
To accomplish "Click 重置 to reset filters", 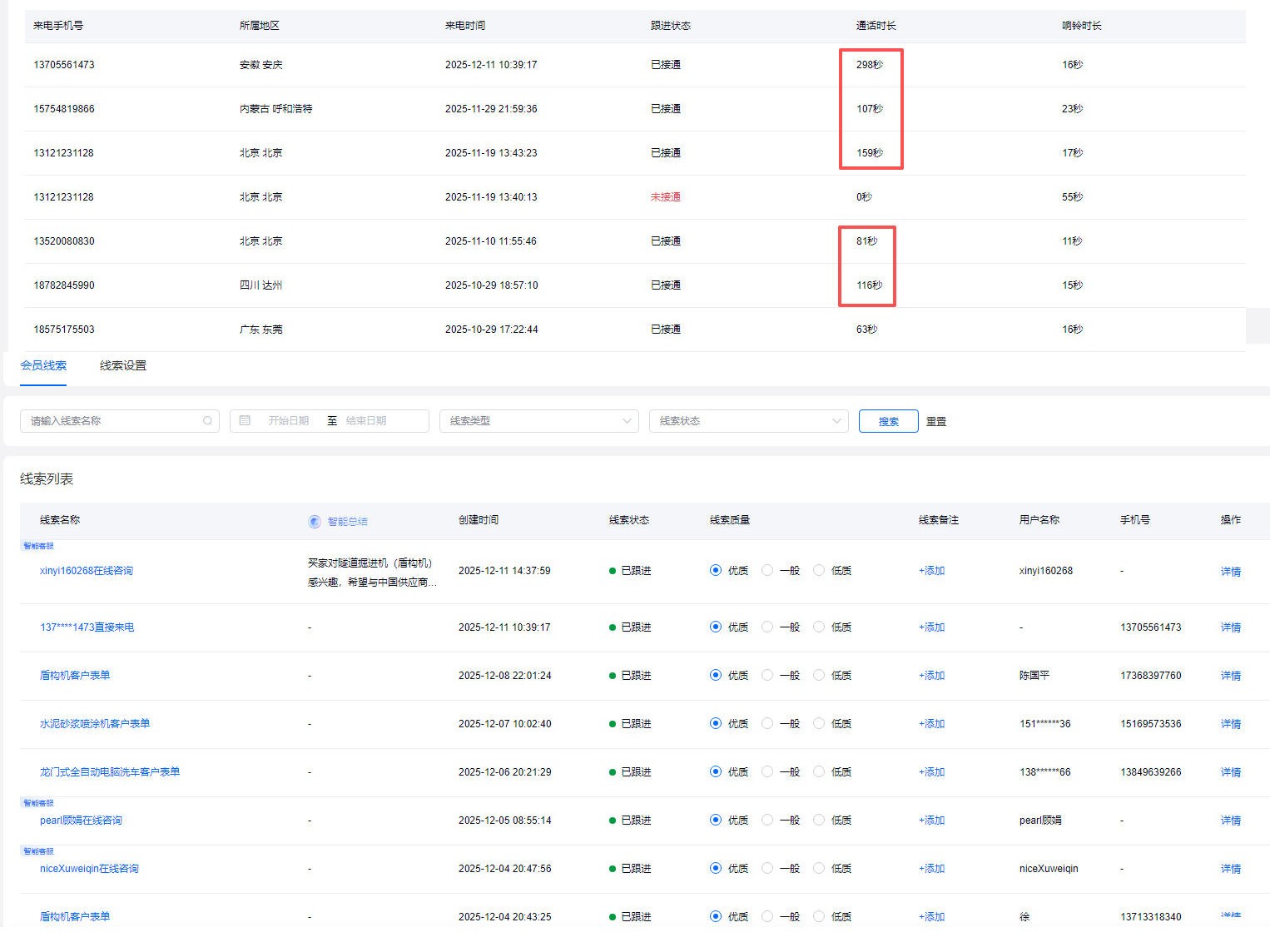I will (936, 422).
